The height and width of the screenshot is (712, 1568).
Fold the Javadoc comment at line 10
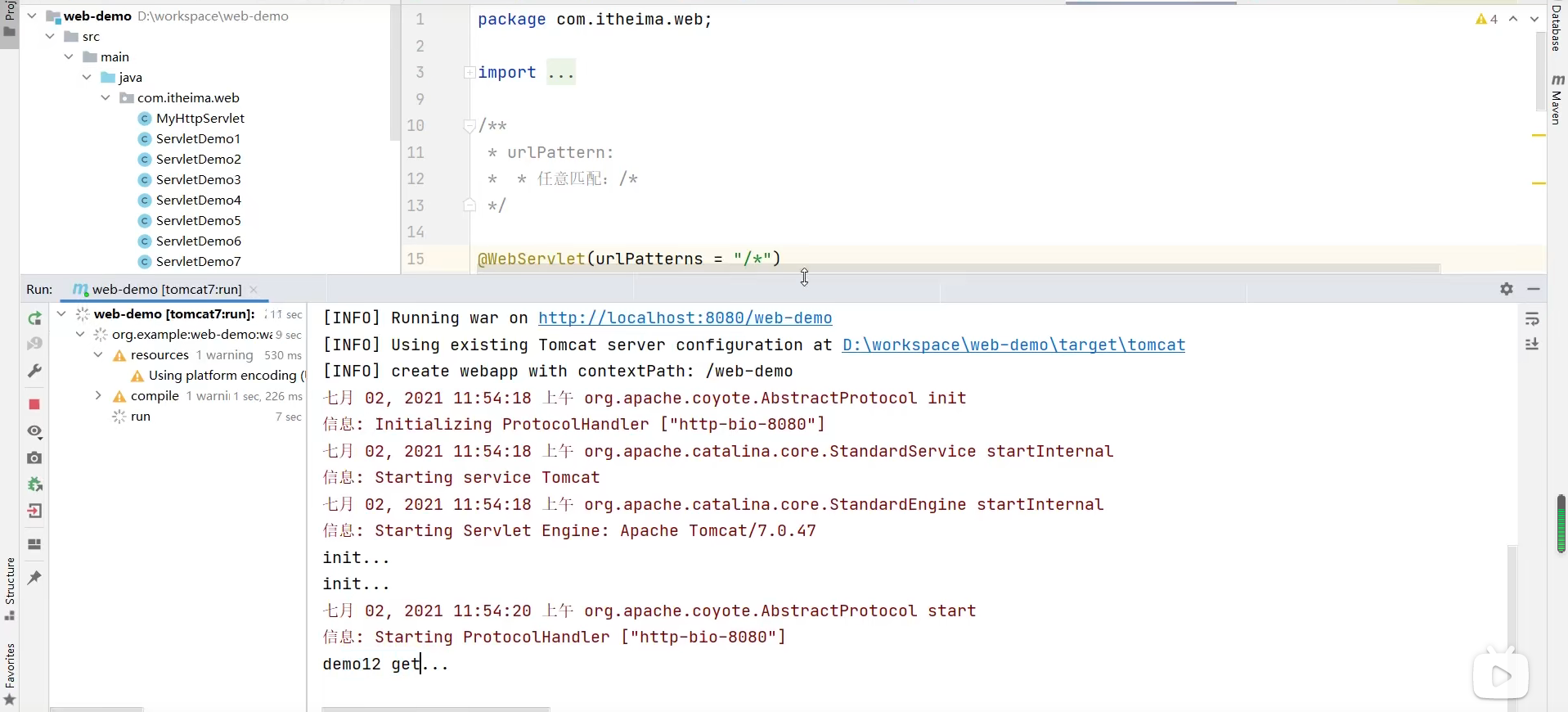470,126
